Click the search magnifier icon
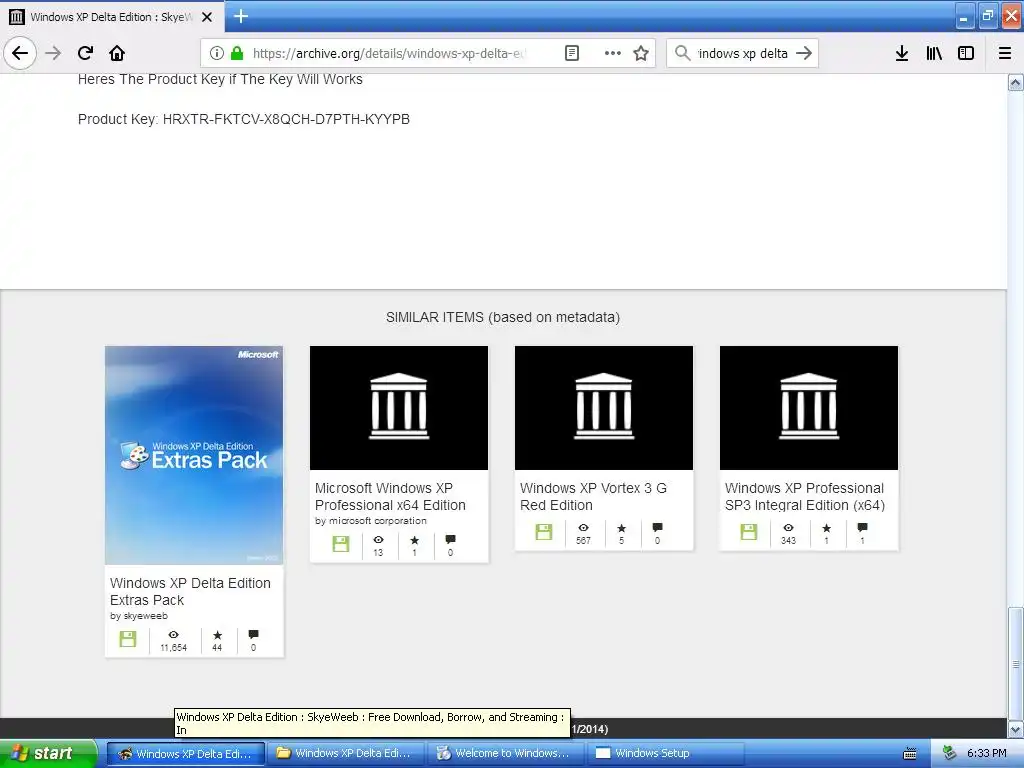The image size is (1024, 768). 682,53
